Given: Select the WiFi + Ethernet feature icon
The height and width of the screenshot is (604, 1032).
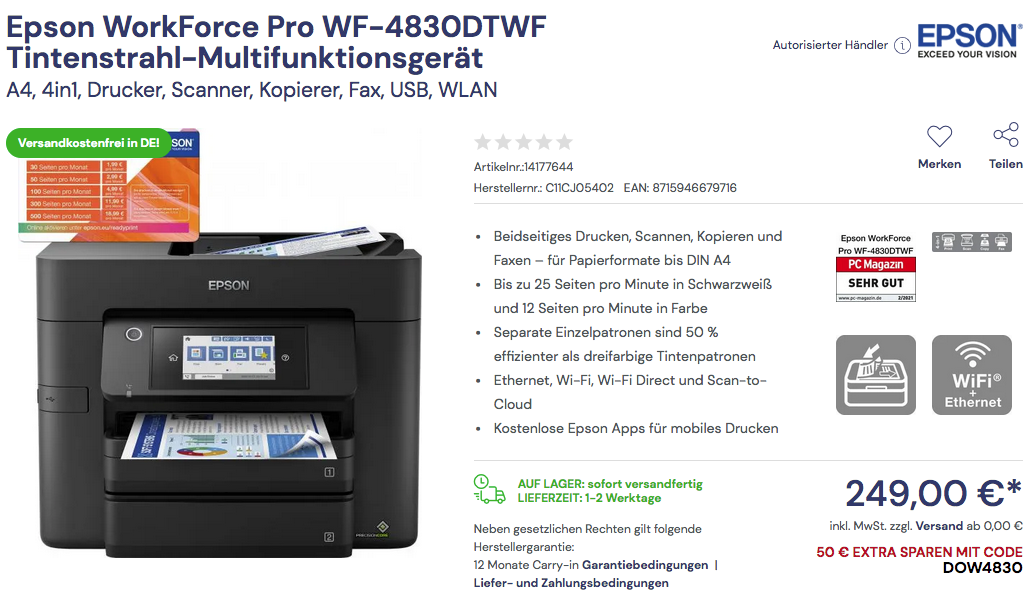Looking at the screenshot, I should coord(972,375).
